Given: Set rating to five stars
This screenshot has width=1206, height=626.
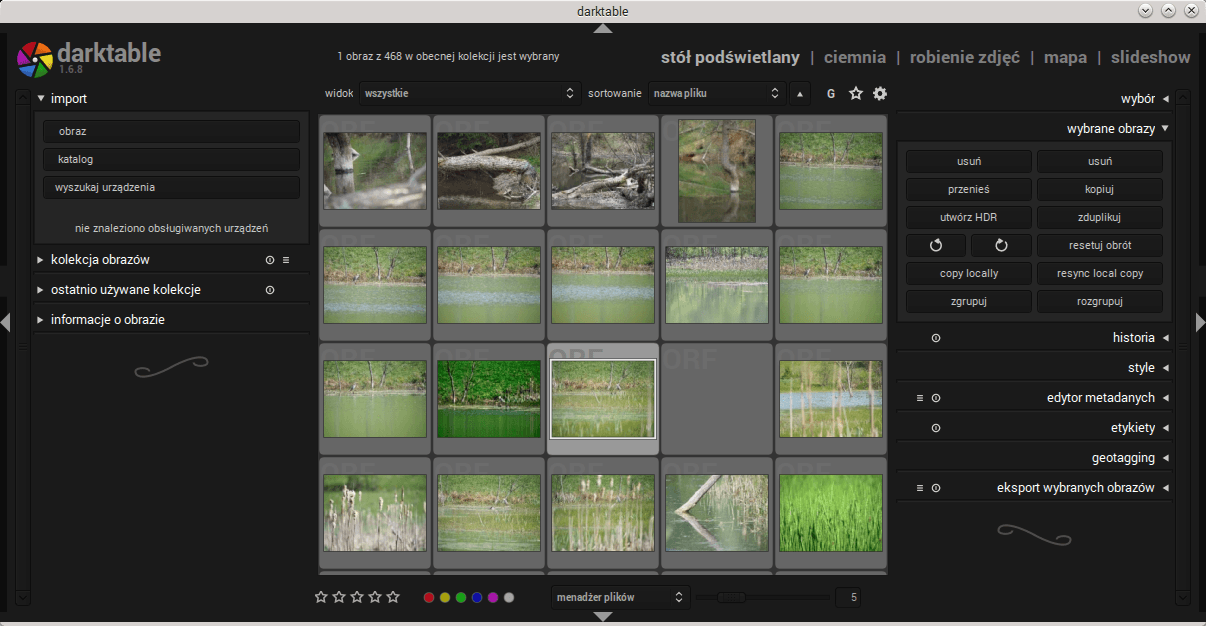Looking at the screenshot, I should tap(393, 597).
